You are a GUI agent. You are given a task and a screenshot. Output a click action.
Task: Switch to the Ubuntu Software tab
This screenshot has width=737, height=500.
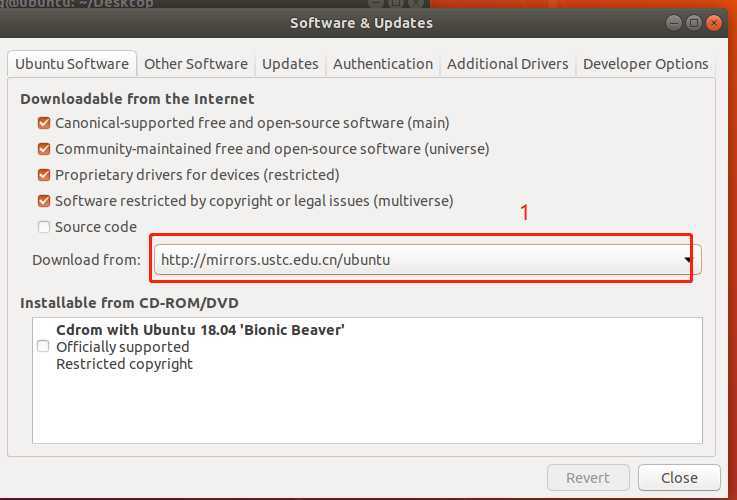[x=71, y=64]
